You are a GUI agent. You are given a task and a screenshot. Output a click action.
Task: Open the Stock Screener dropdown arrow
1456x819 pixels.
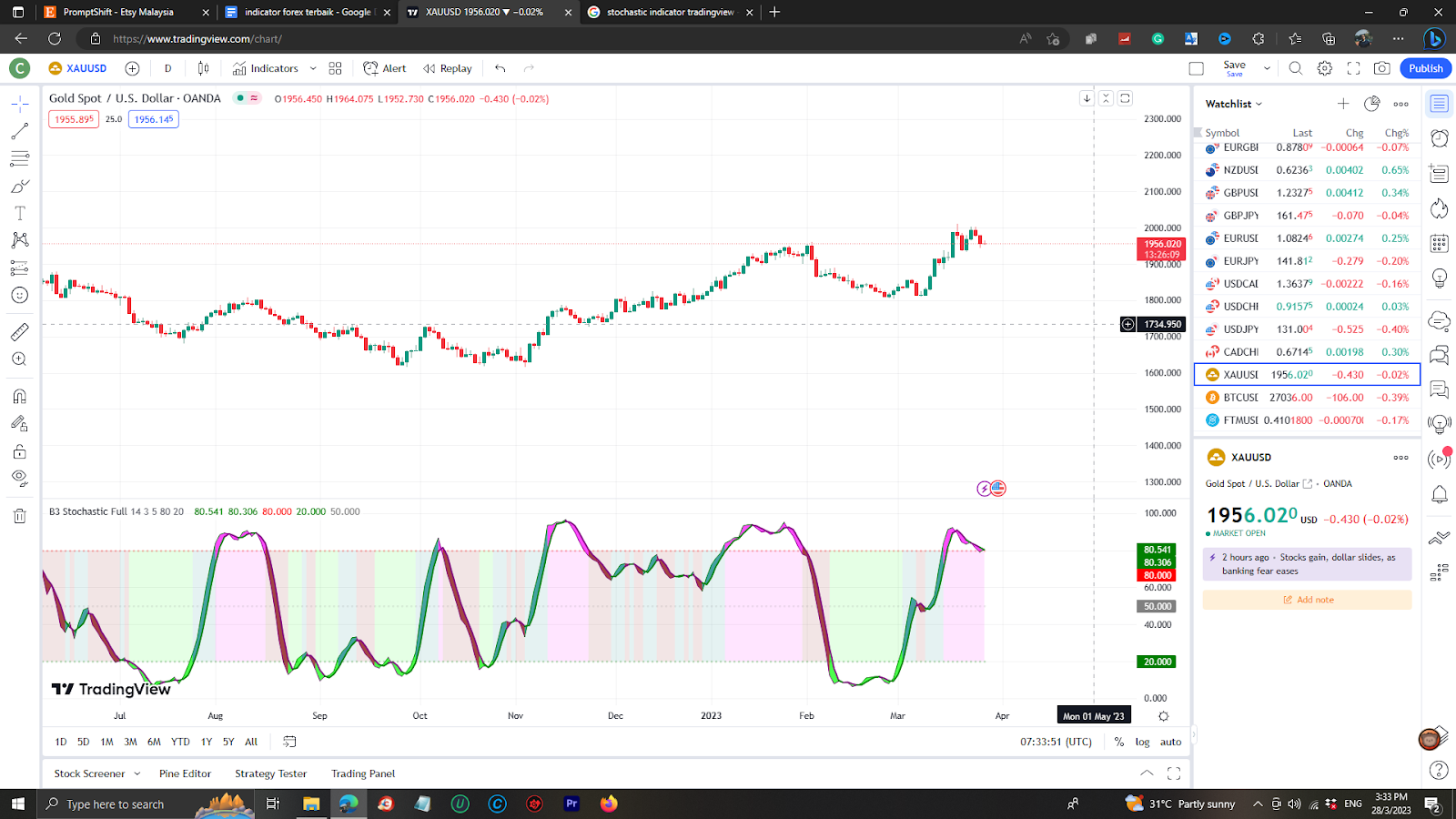click(x=137, y=773)
